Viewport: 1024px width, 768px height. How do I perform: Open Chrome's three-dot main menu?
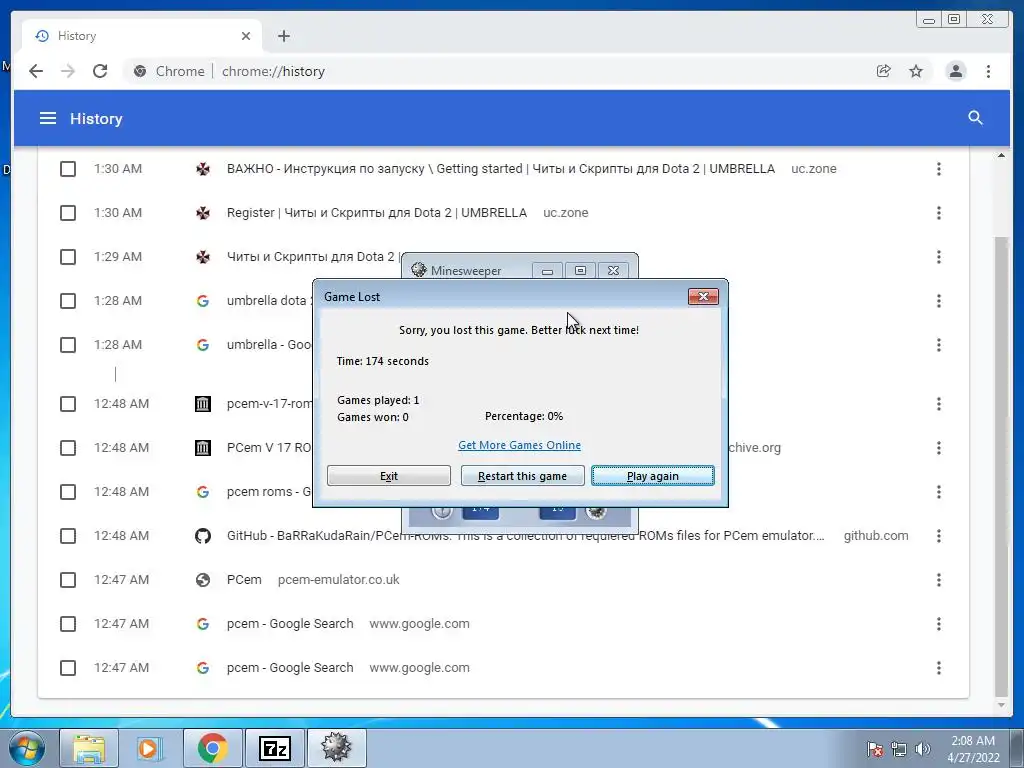tap(988, 71)
